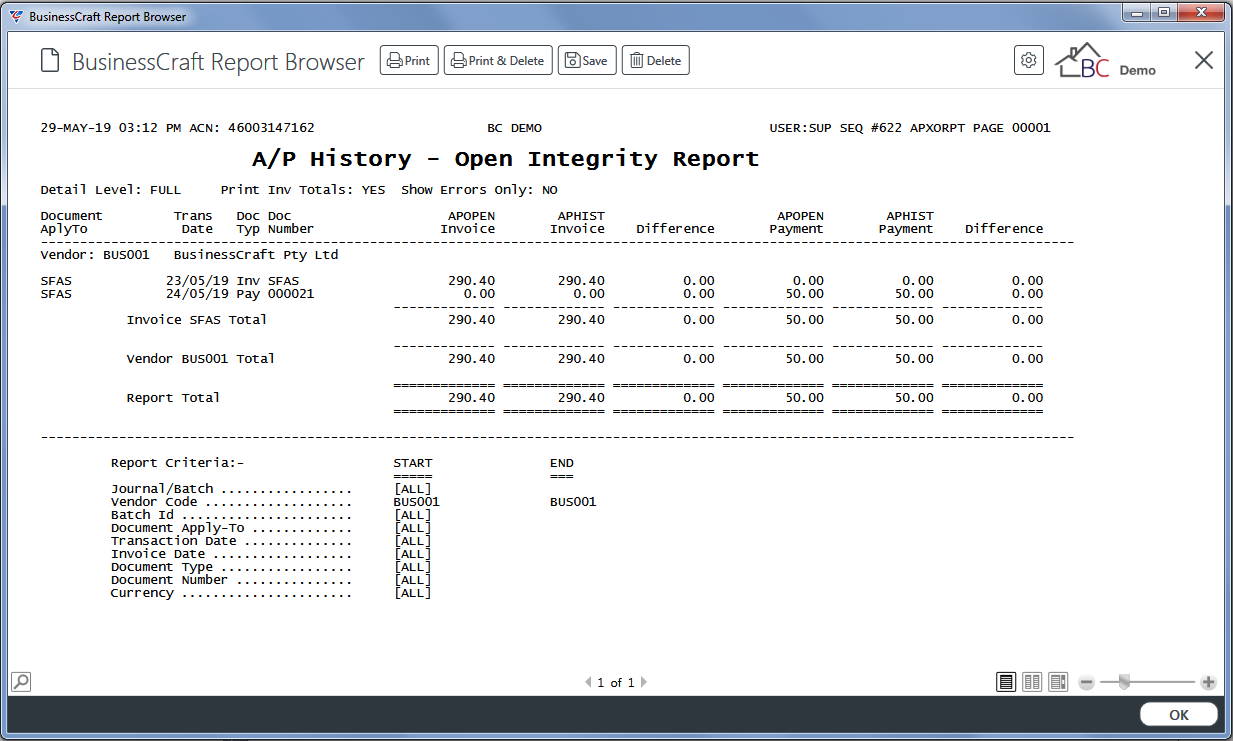This screenshot has height=741, width=1233.
Task: Select the two-page view icon
Action: click(1032, 682)
